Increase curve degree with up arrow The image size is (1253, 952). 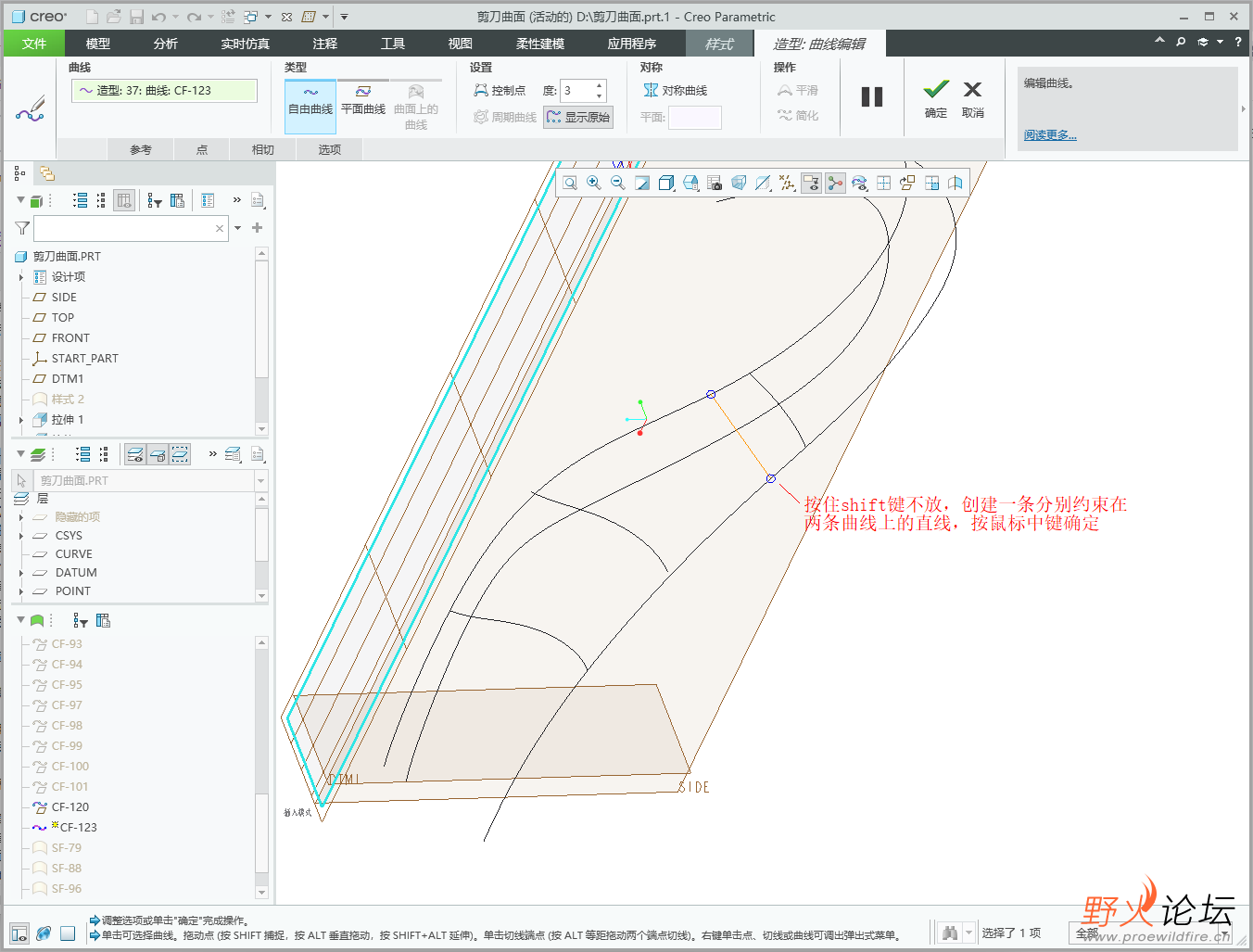(x=600, y=85)
